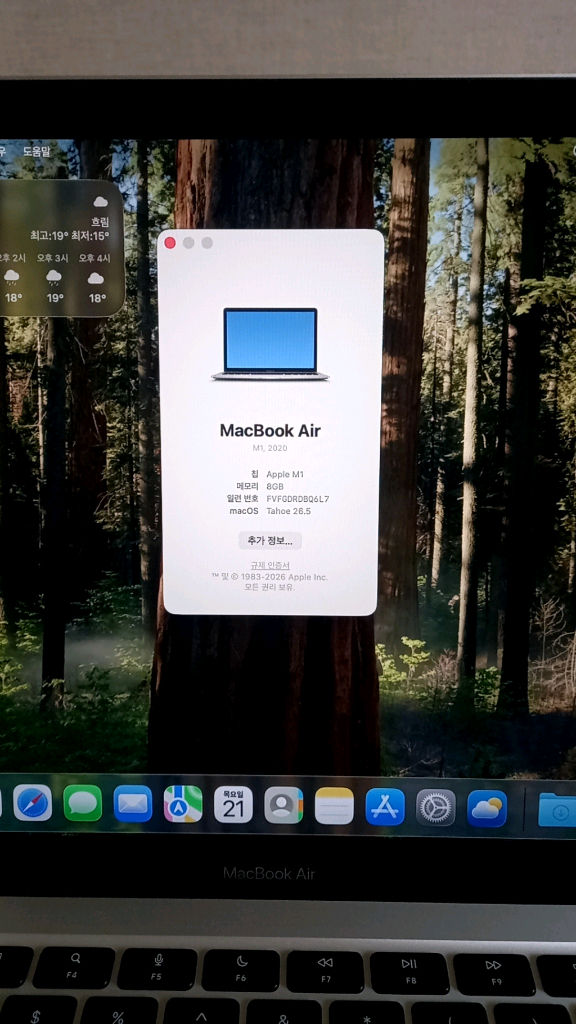
Task: Close the About This Mac window
Action: (170, 243)
